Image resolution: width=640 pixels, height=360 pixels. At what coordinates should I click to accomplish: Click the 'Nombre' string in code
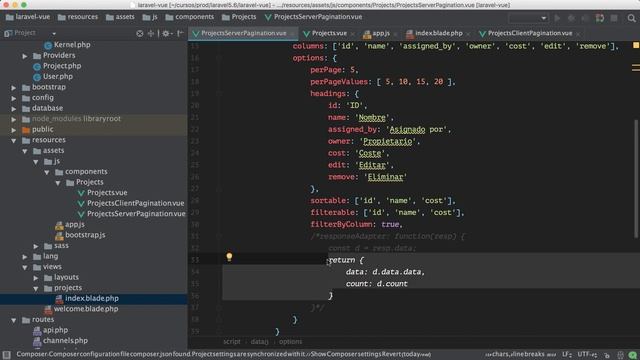[371, 118]
